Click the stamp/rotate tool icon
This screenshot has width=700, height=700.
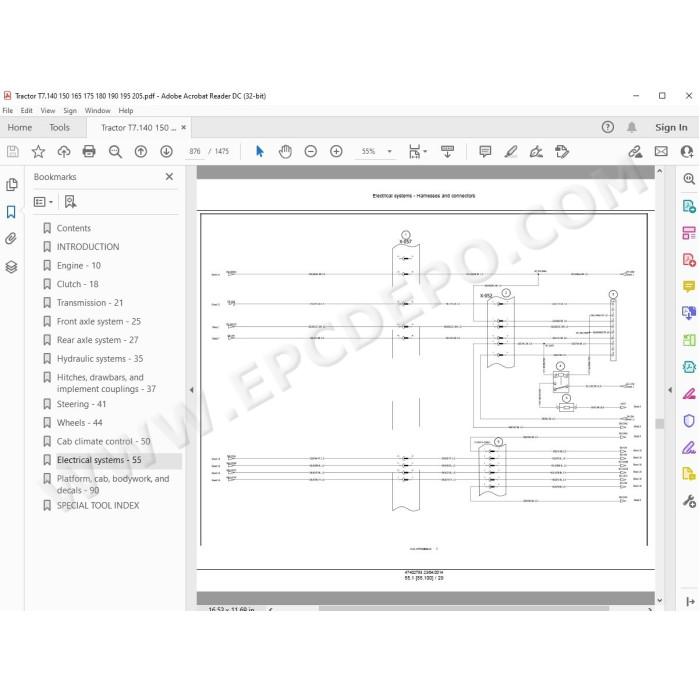click(x=562, y=152)
